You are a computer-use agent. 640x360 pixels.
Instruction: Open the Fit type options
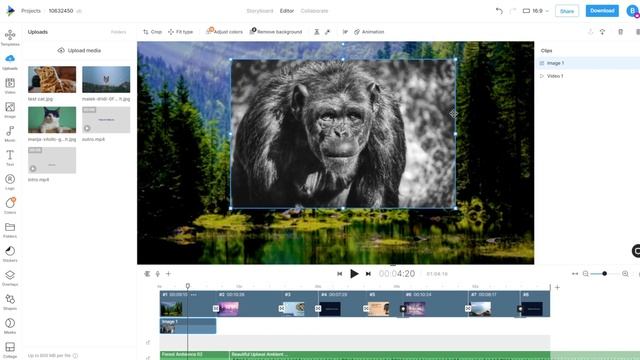(180, 32)
